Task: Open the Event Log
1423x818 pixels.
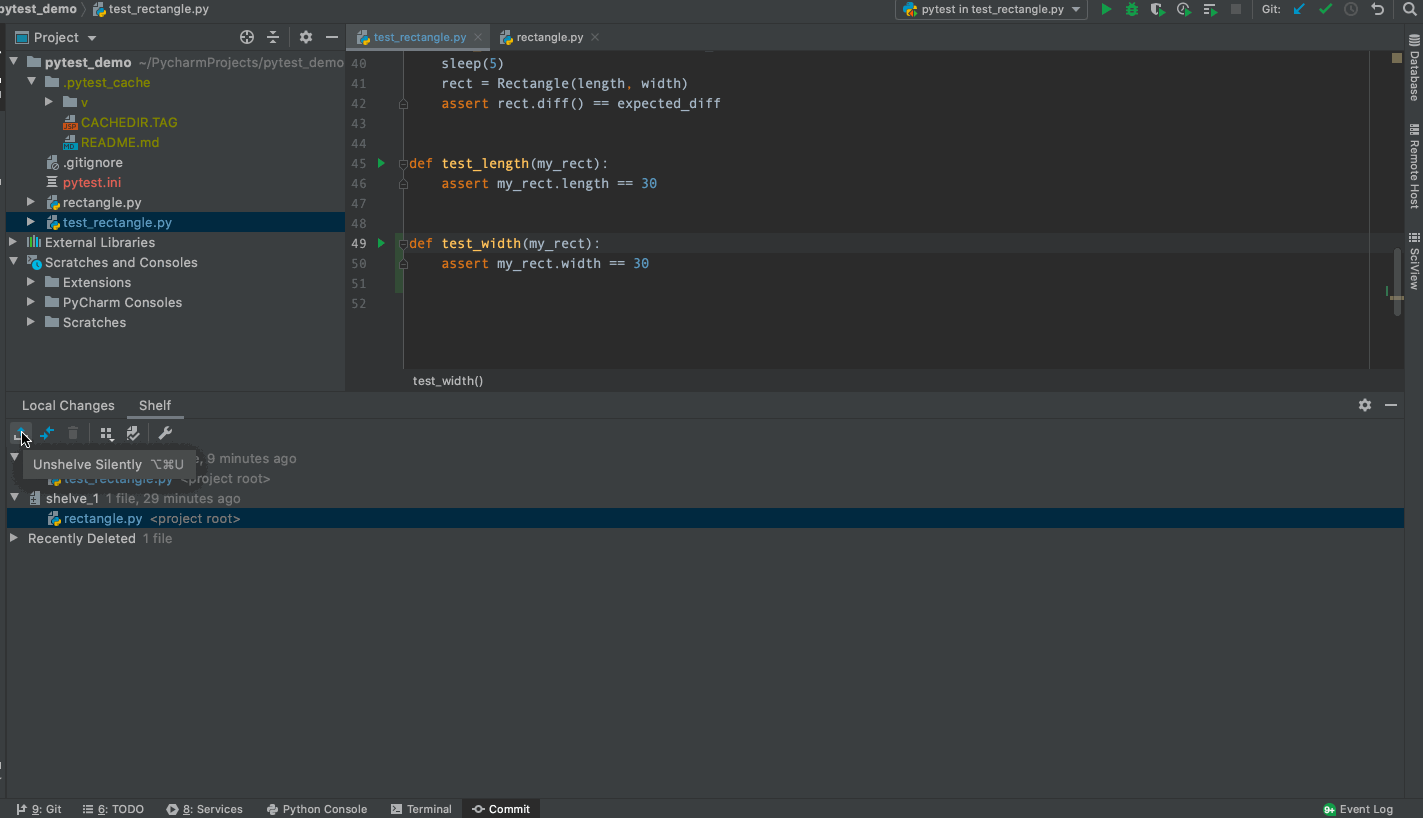Action: 1358,809
